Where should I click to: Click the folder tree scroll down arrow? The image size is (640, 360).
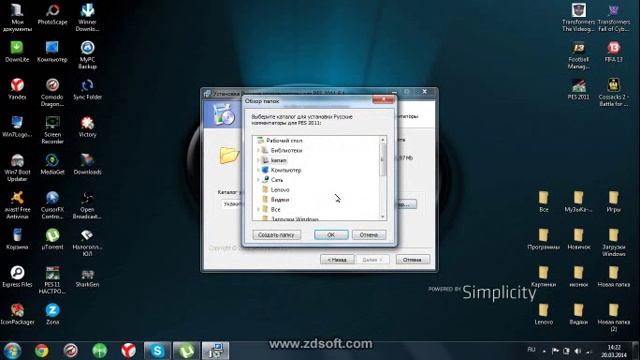[382, 217]
